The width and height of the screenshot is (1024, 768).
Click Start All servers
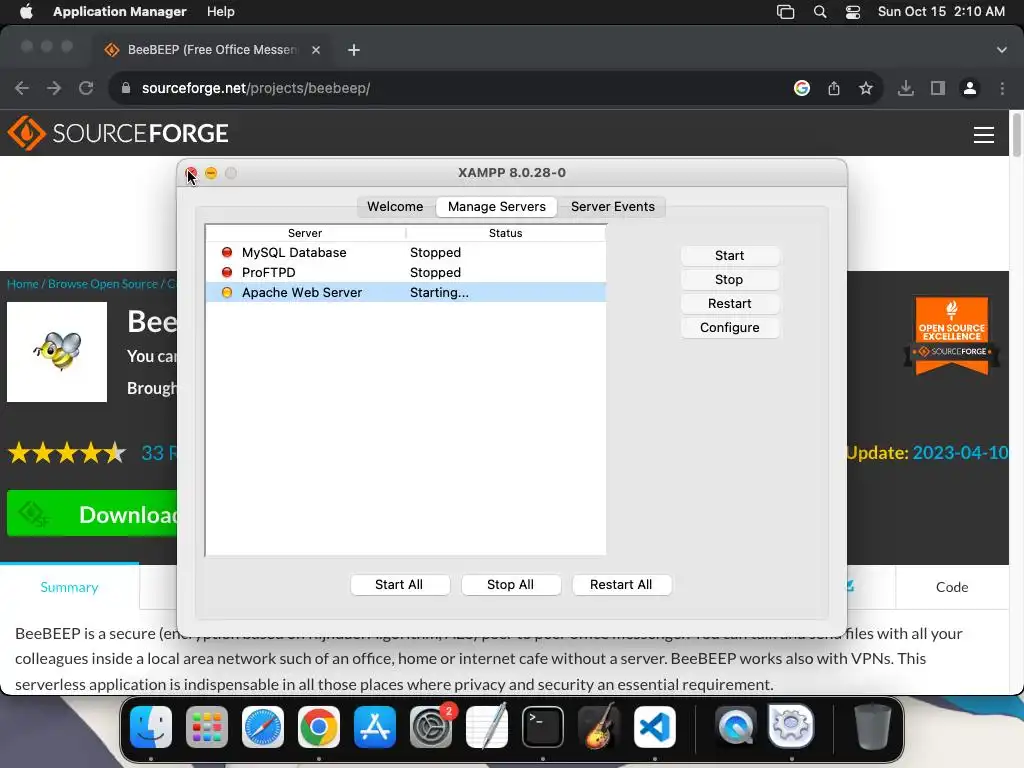click(x=399, y=584)
